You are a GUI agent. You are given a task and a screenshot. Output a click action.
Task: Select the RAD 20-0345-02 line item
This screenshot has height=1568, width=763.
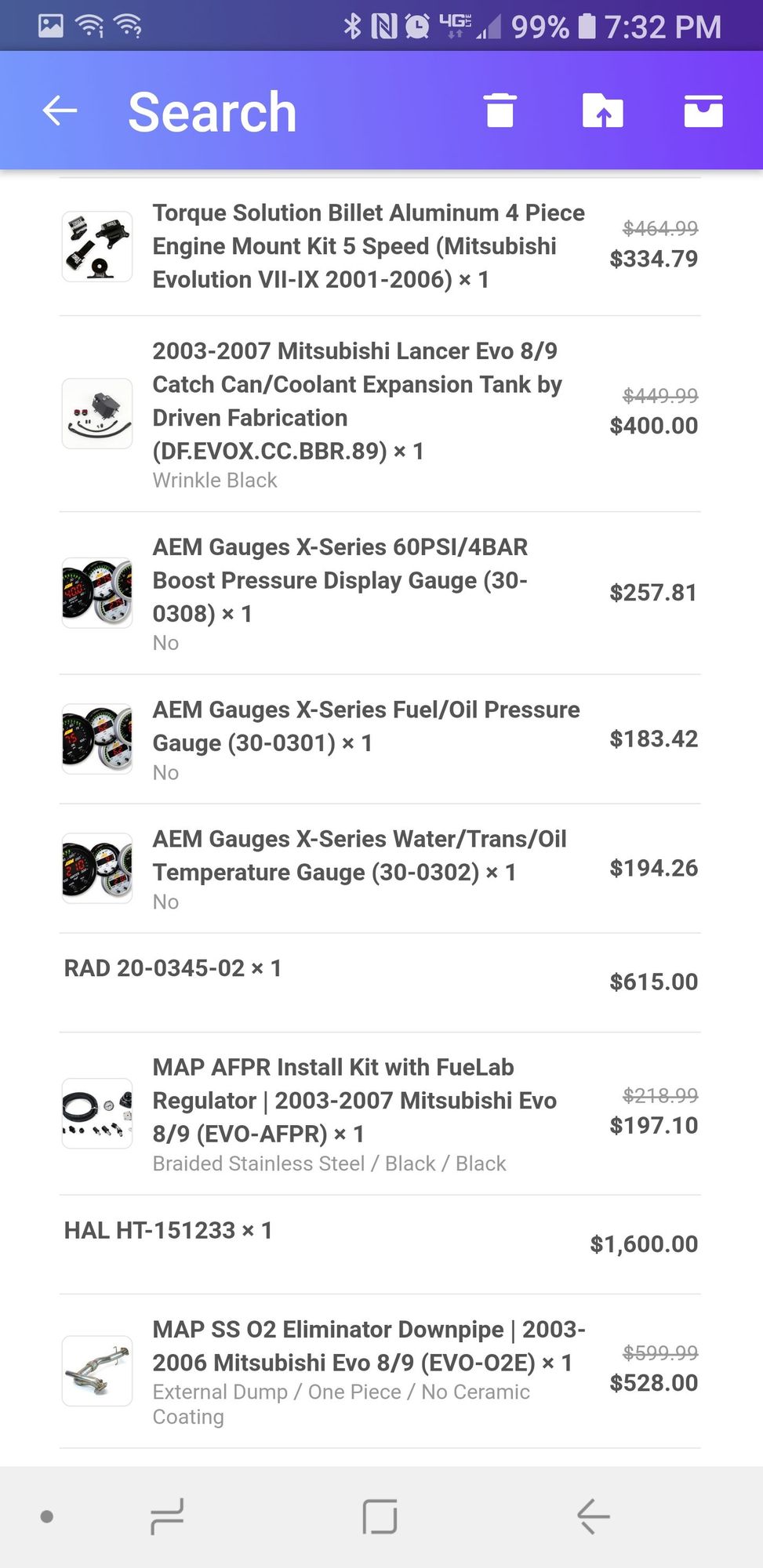pyautogui.click(x=173, y=968)
